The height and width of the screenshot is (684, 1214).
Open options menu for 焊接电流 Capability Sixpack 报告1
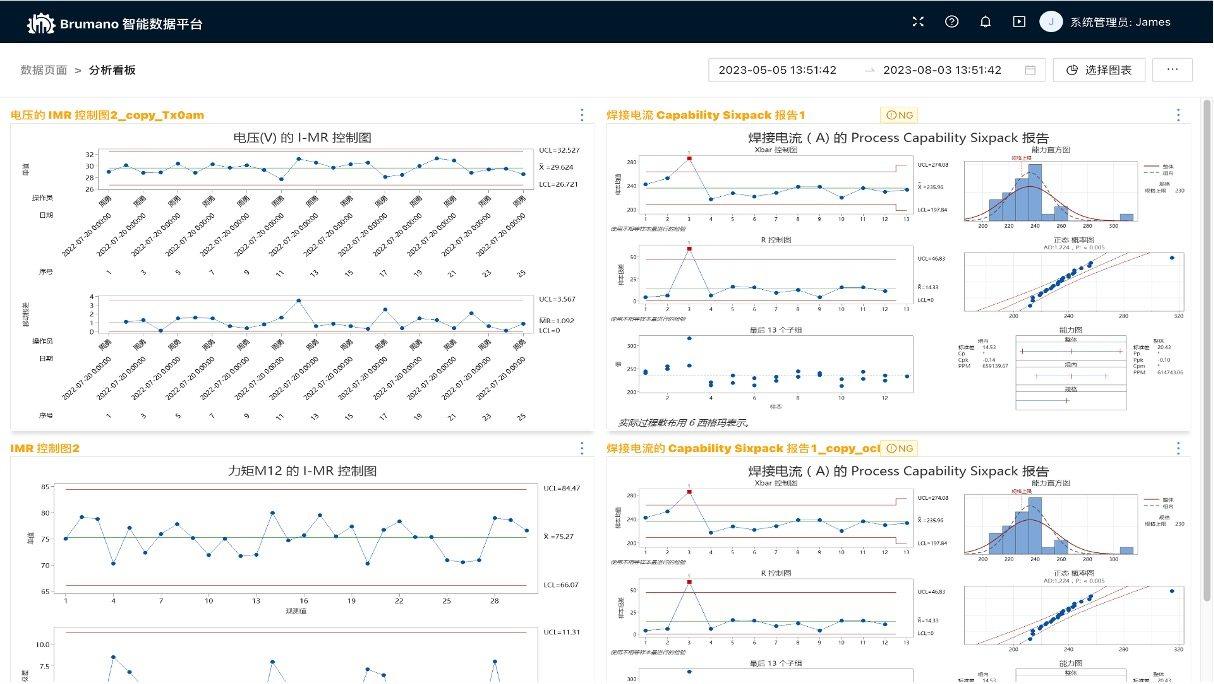click(x=1178, y=115)
